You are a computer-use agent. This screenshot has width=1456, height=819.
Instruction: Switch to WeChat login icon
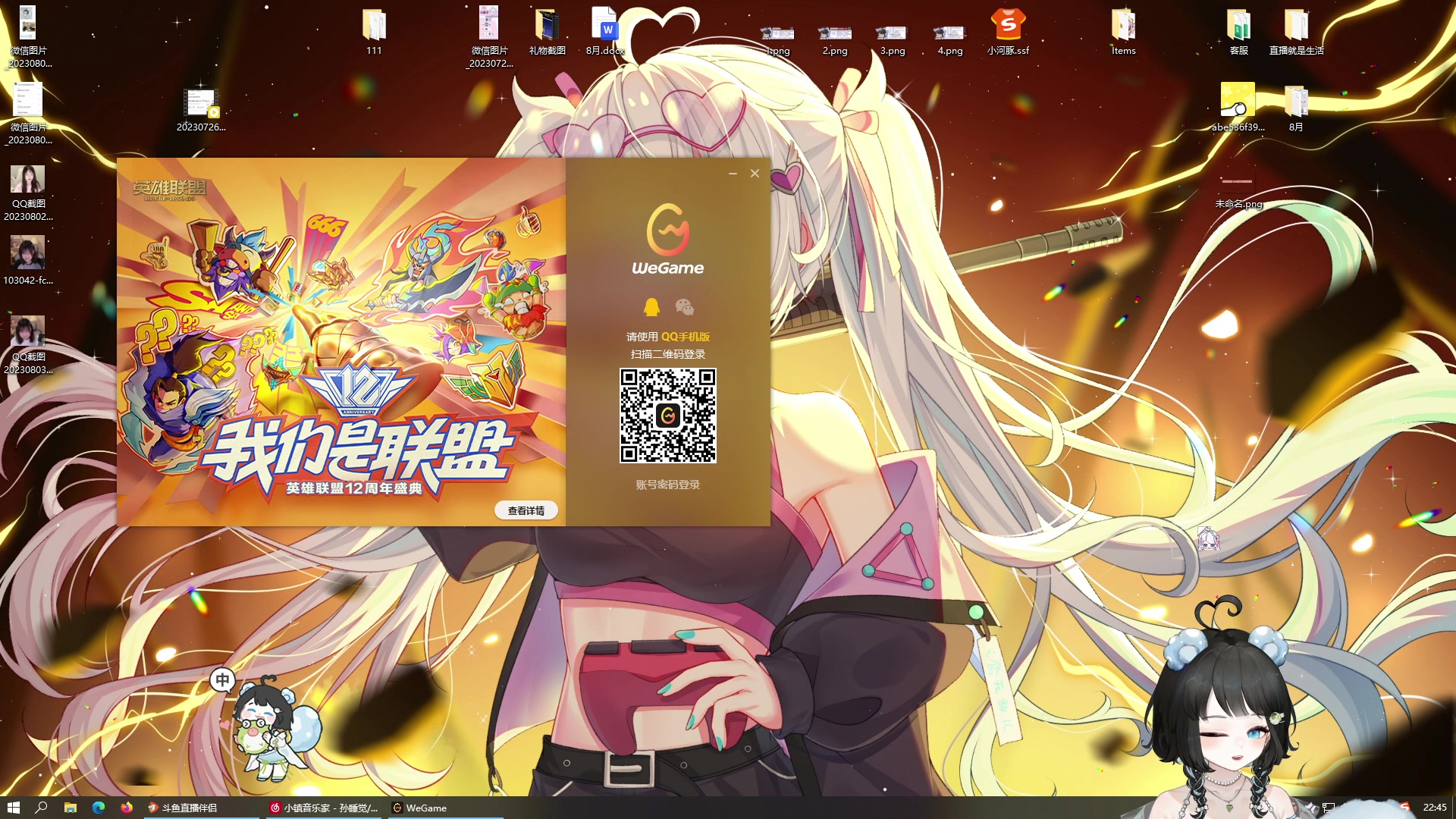pyautogui.click(x=684, y=307)
